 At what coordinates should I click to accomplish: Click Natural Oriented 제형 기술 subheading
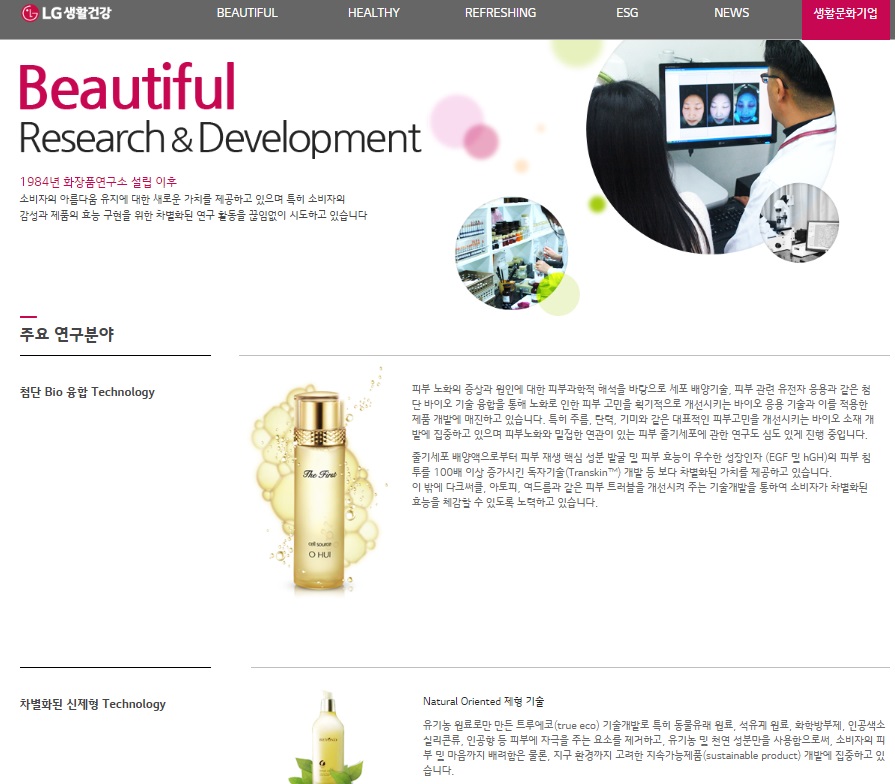[x=483, y=701]
